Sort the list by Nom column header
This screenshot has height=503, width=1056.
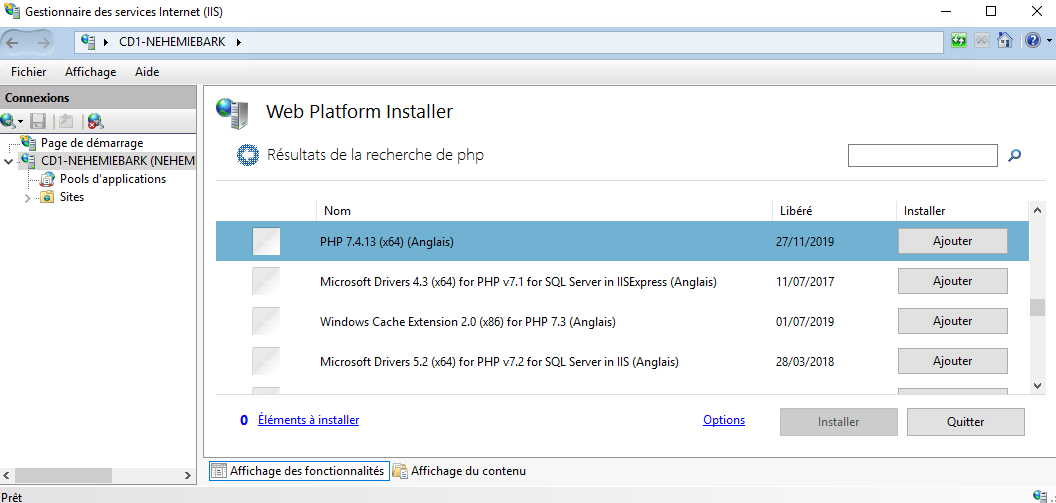coord(544,211)
